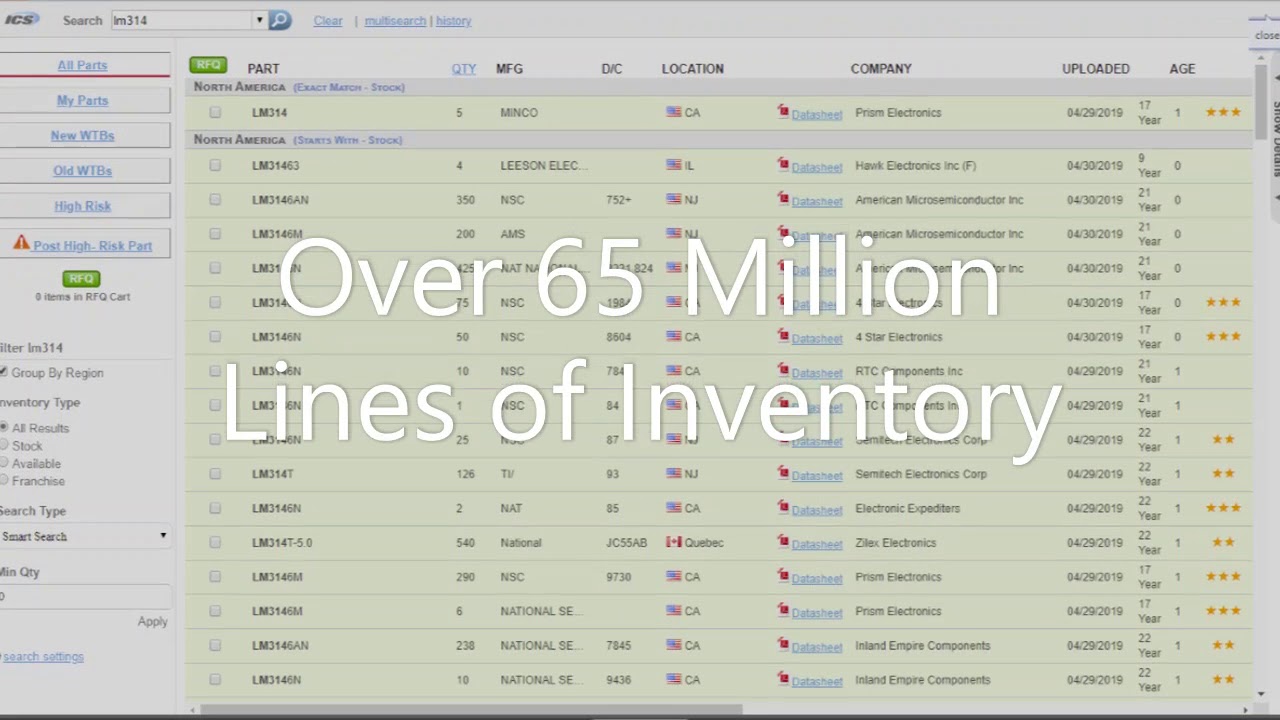This screenshot has height=720, width=1280.
Task: Select part number LM314T-5.0
Action: point(282,543)
